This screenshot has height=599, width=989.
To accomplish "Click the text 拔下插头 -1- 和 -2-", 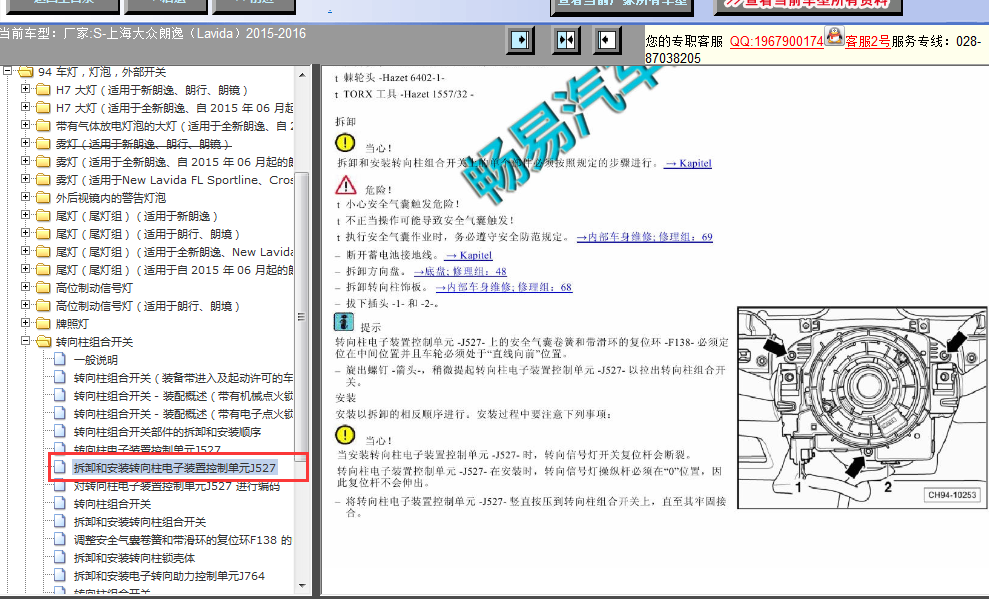I will (392, 303).
